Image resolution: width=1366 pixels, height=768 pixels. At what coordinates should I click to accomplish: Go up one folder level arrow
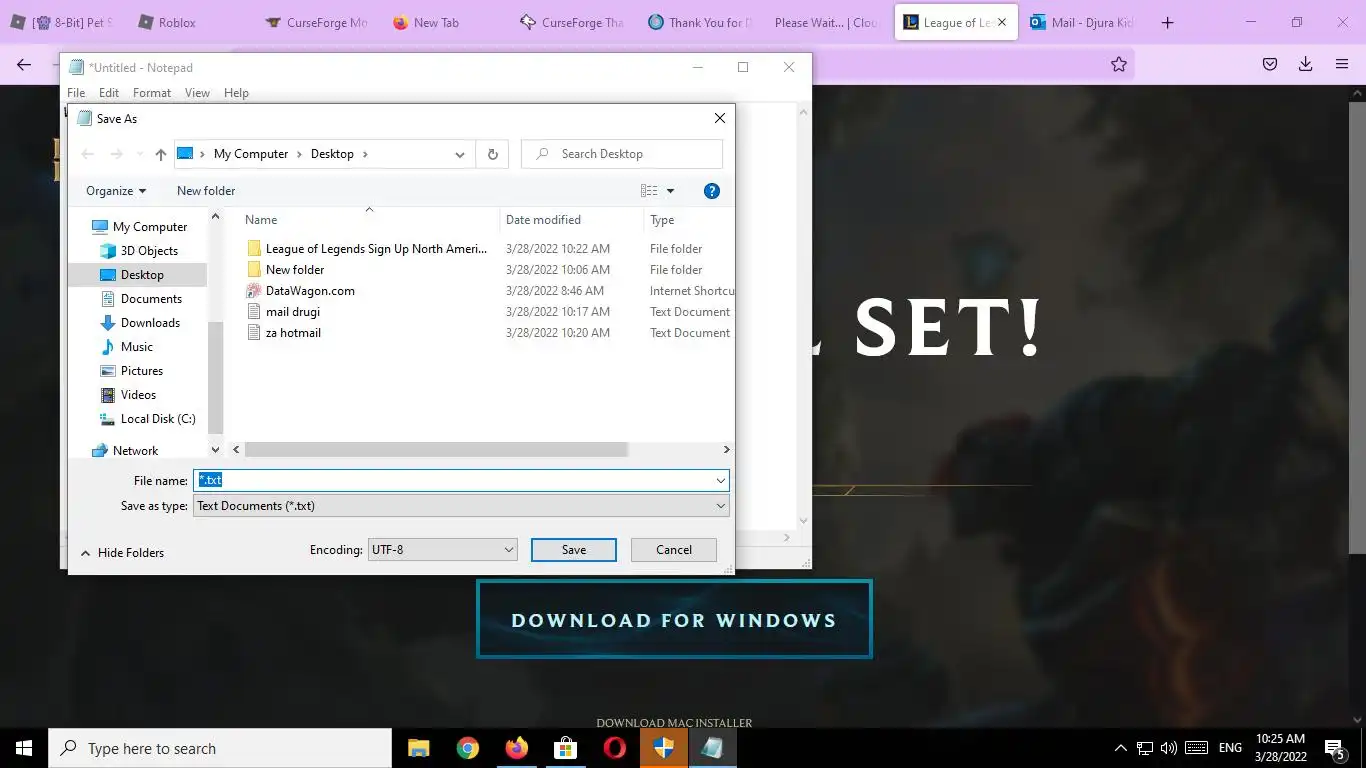tap(160, 154)
